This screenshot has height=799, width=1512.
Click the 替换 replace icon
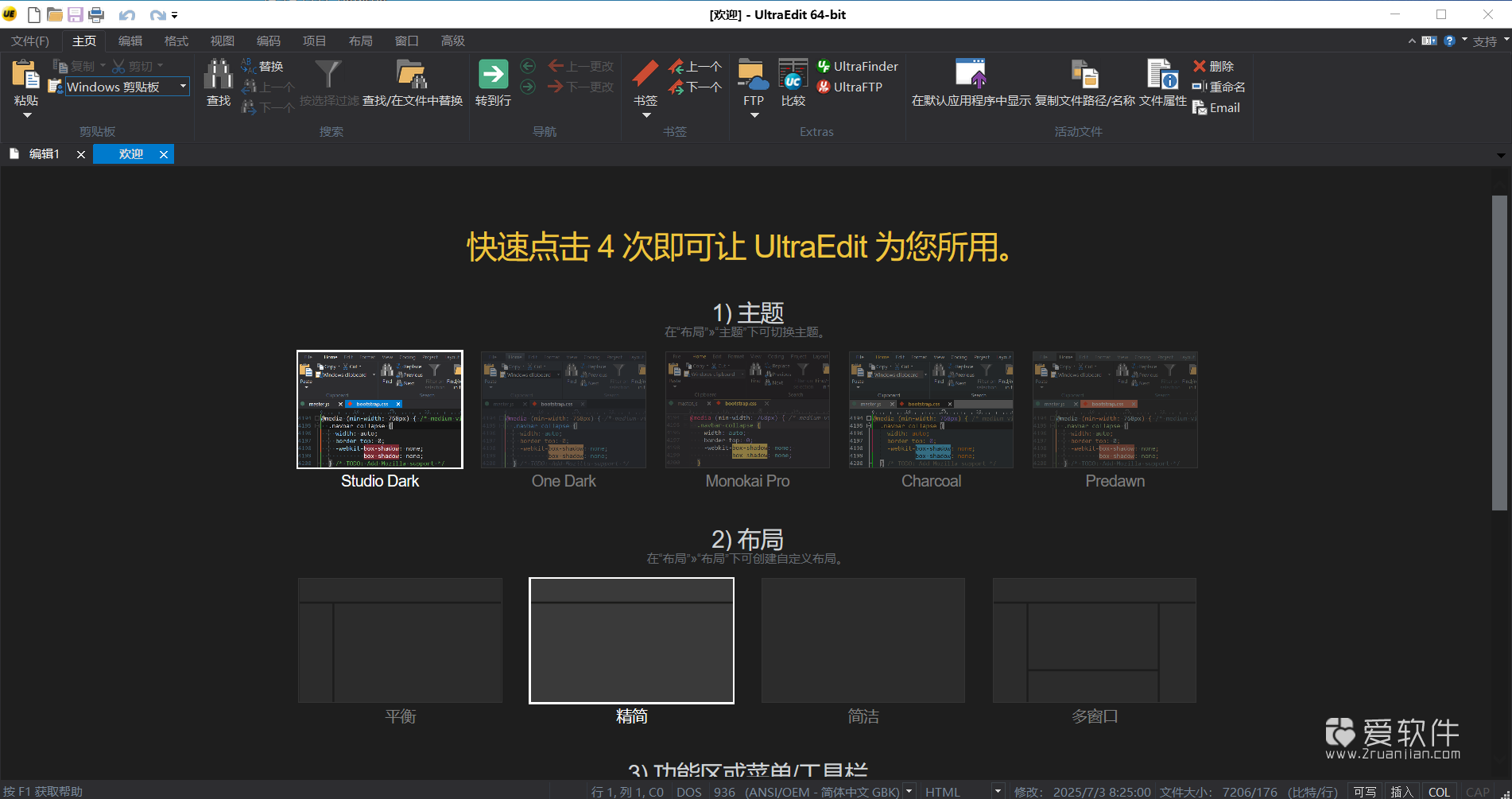(249, 66)
